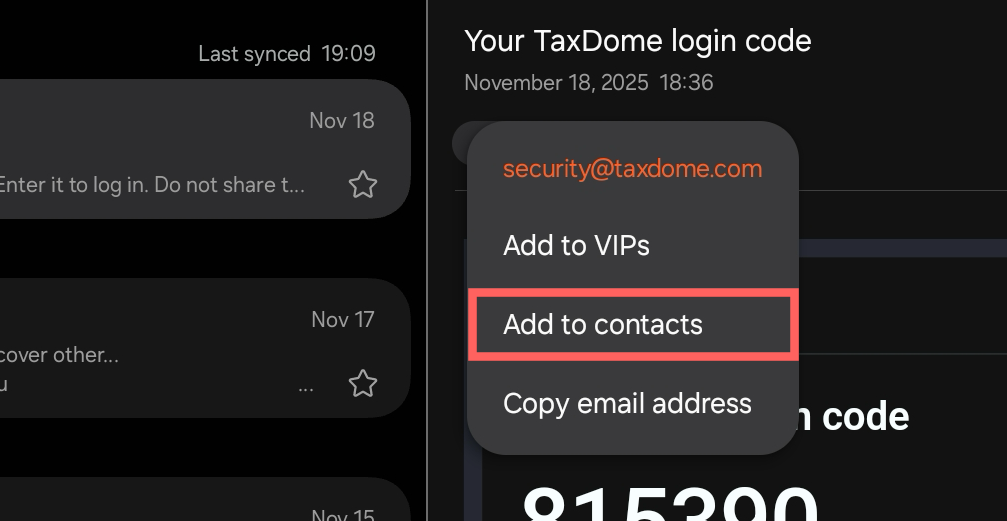This screenshot has height=521, width=1007.
Task: Open the 'Enter it to log in' email preview
Action: click(x=150, y=185)
